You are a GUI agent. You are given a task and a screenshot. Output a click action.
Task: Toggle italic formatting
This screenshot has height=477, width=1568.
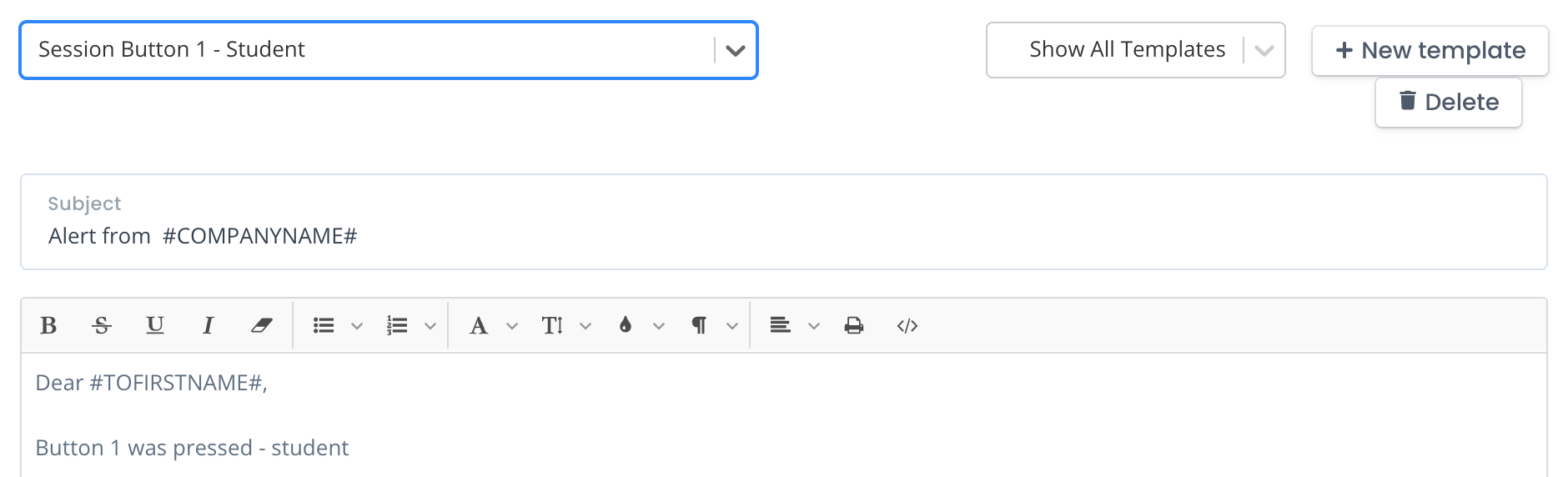[x=208, y=325]
